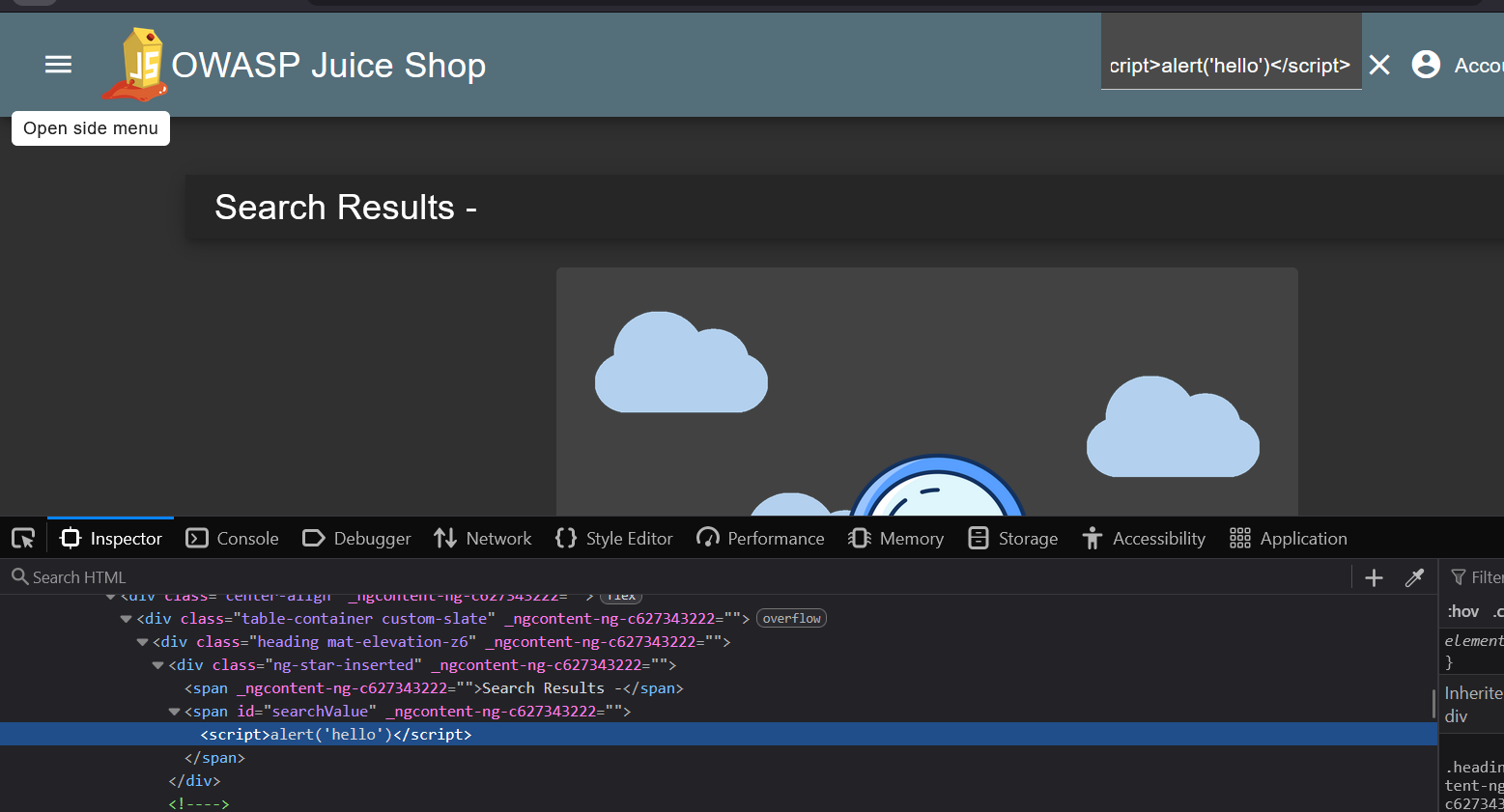Clear the search with the X icon

1379,65
